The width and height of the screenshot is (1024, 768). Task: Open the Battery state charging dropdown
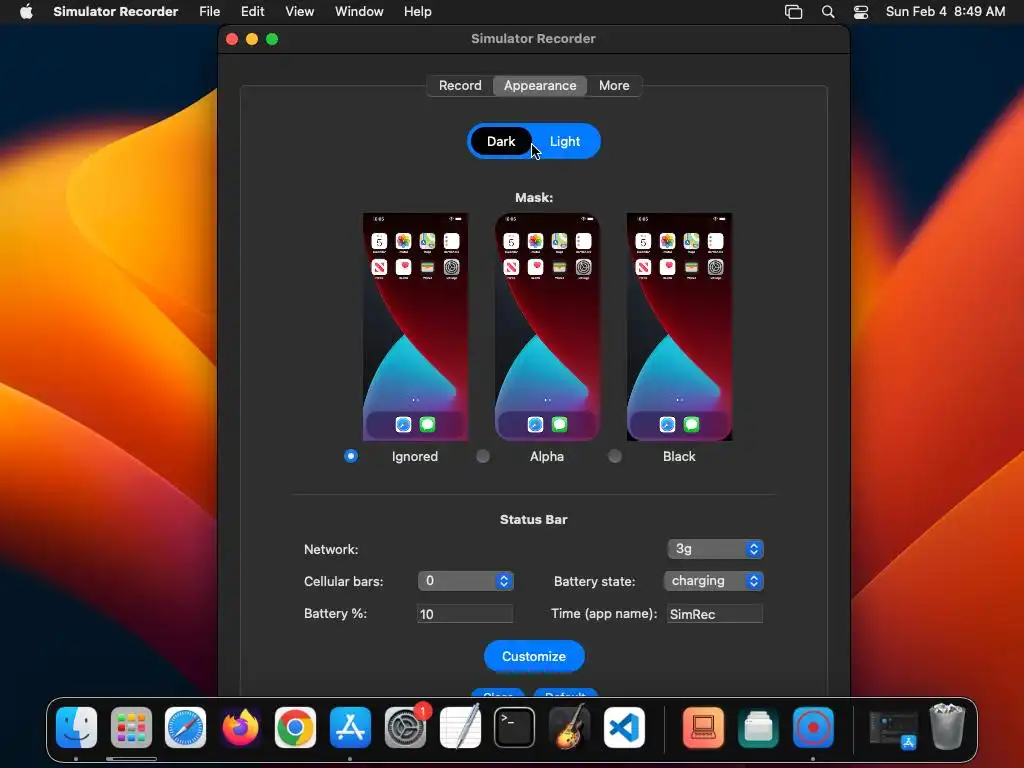coord(714,581)
